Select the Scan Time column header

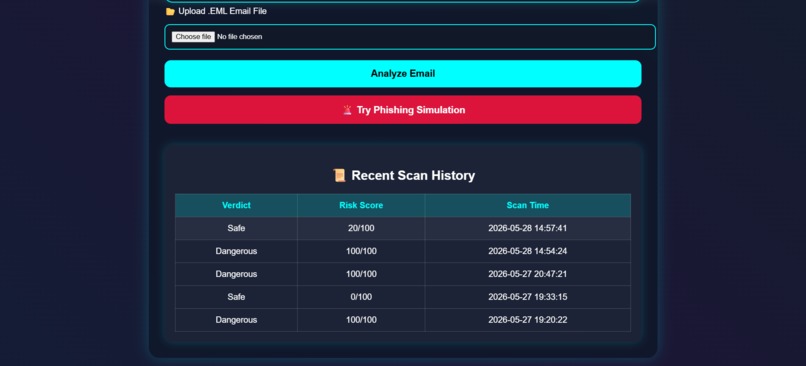pyautogui.click(x=527, y=205)
